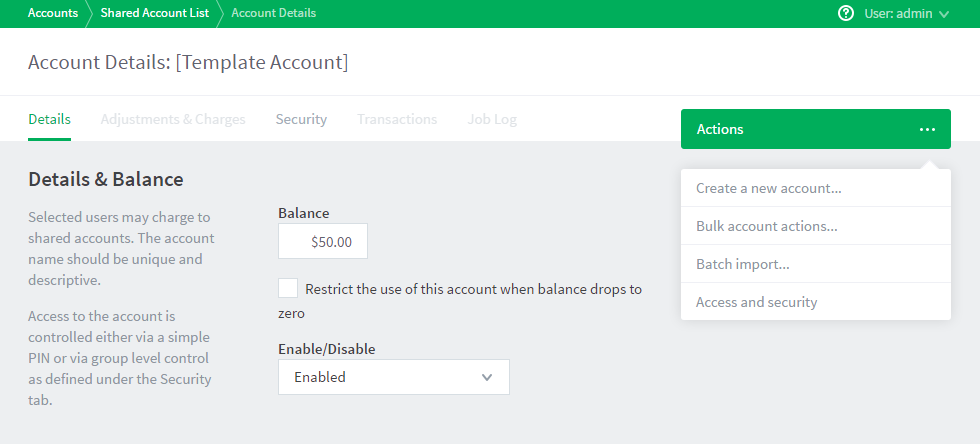Expand the Enable/Disable combo box
The width and height of the screenshot is (980, 444).
coord(394,377)
